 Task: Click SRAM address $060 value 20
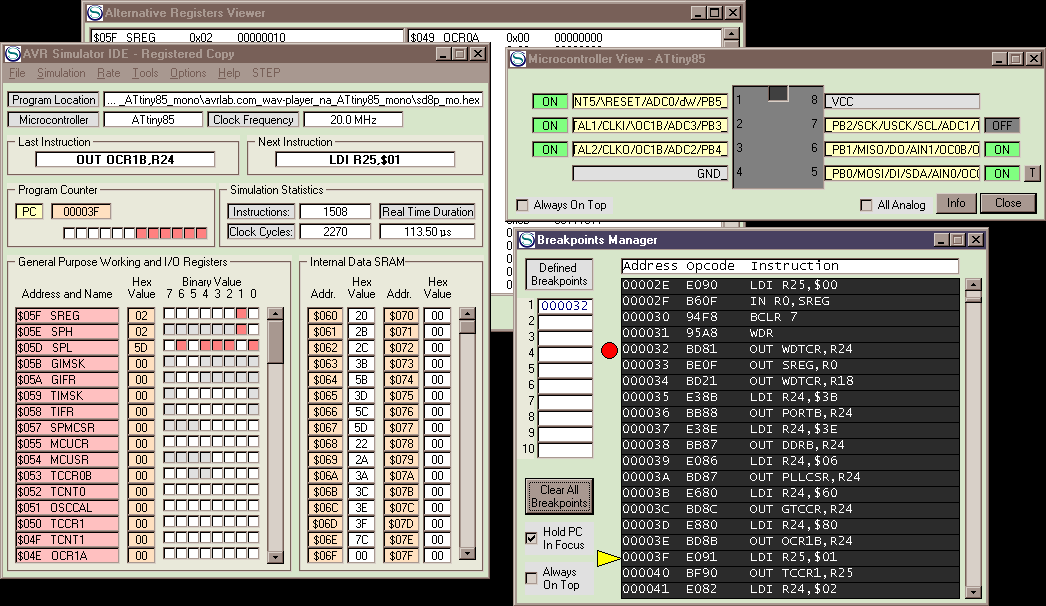pyautogui.click(x=361, y=316)
